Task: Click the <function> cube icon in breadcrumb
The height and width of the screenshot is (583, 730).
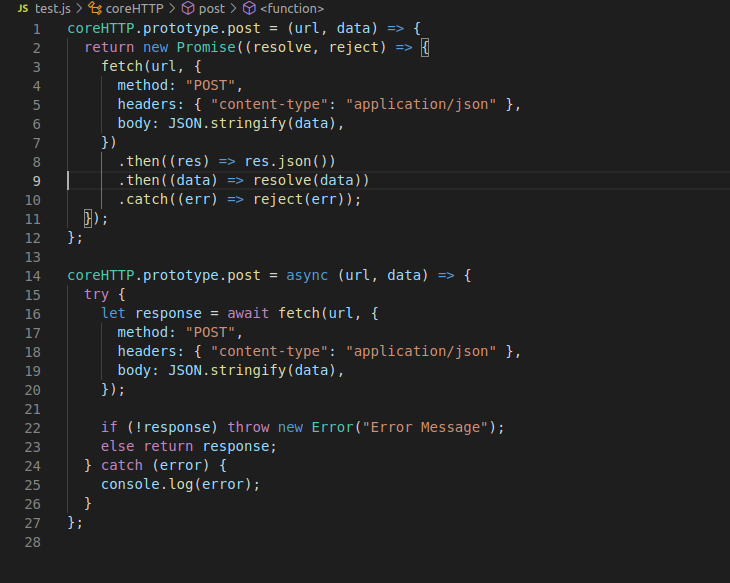Action: (249, 8)
